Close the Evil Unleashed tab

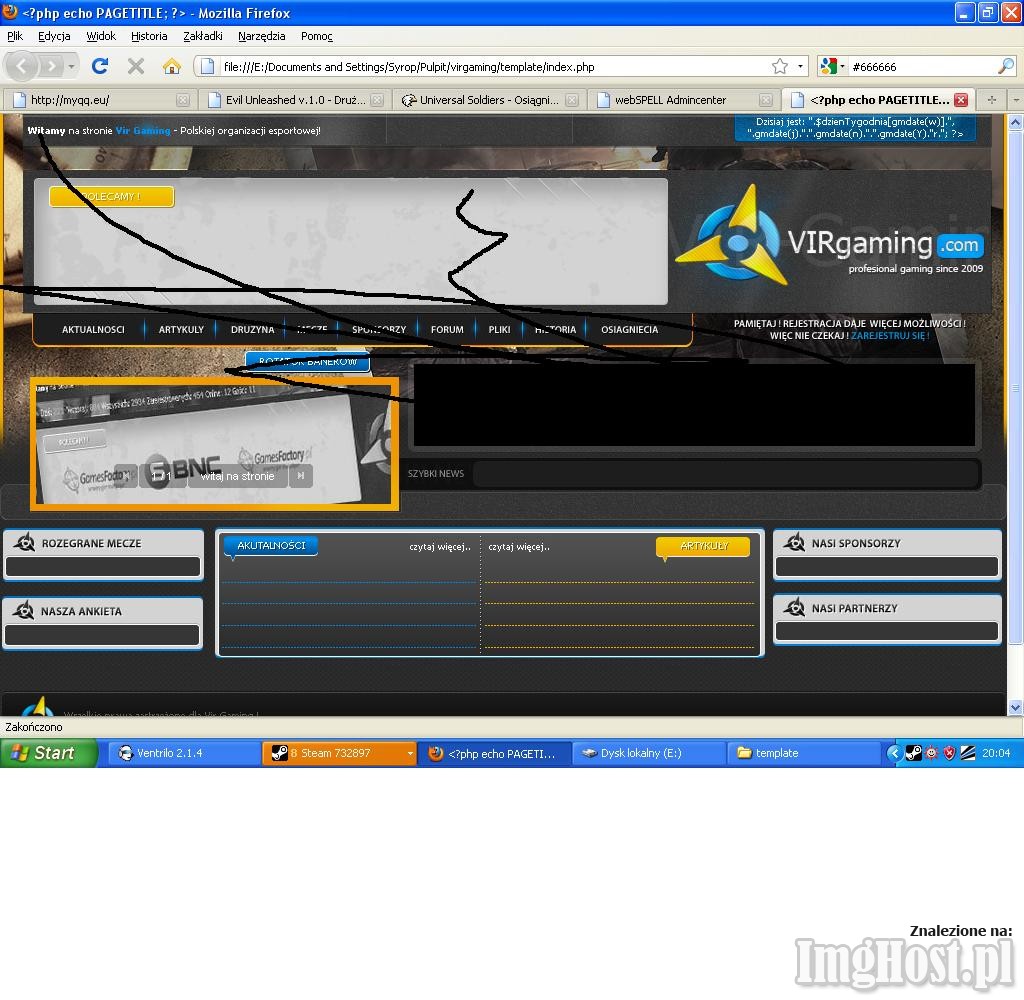coord(377,100)
